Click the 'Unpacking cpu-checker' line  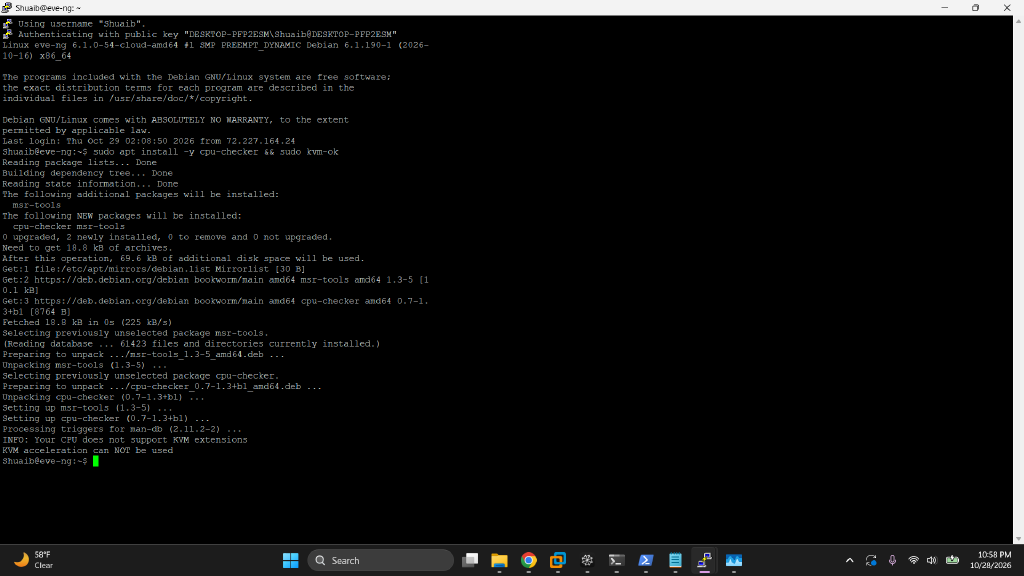pyautogui.click(x=103, y=397)
